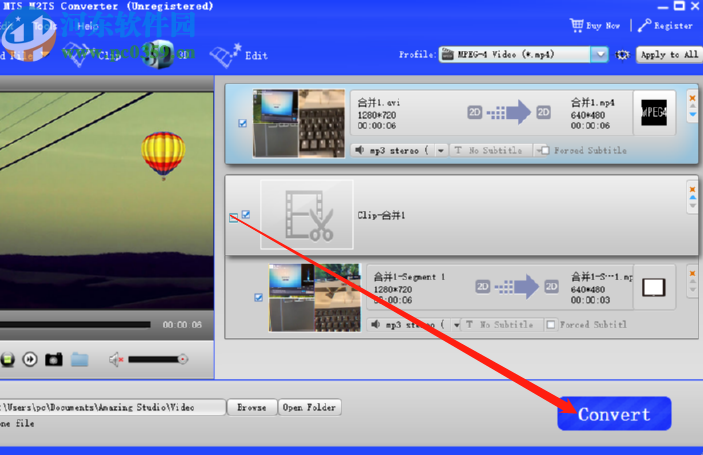Image resolution: width=703 pixels, height=455 pixels.
Task: Click the preview progress seek bar
Action: tap(75, 325)
